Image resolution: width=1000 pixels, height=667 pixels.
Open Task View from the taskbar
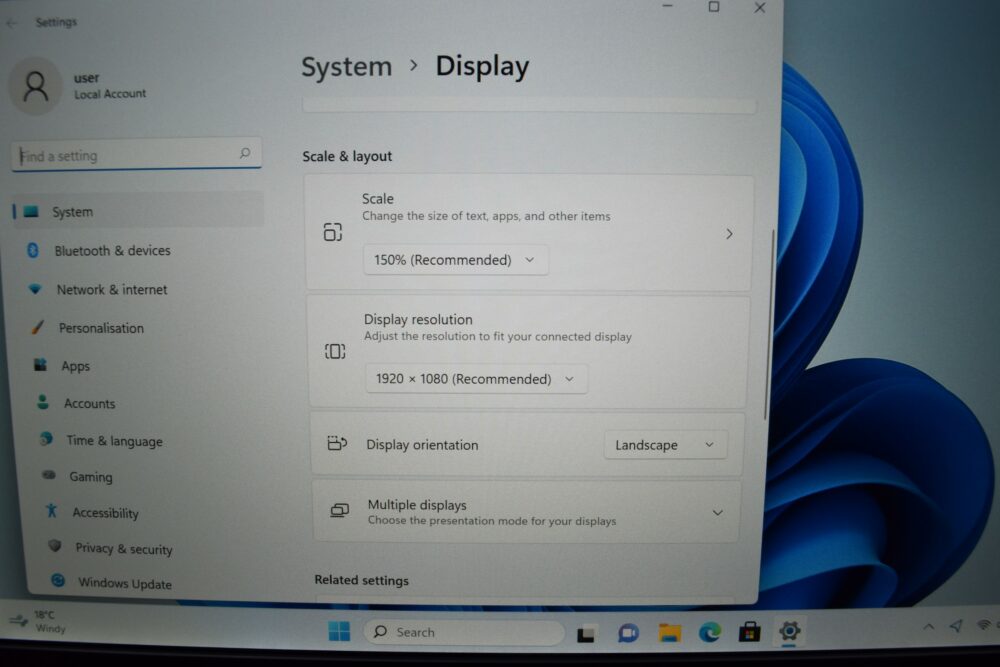(585, 634)
